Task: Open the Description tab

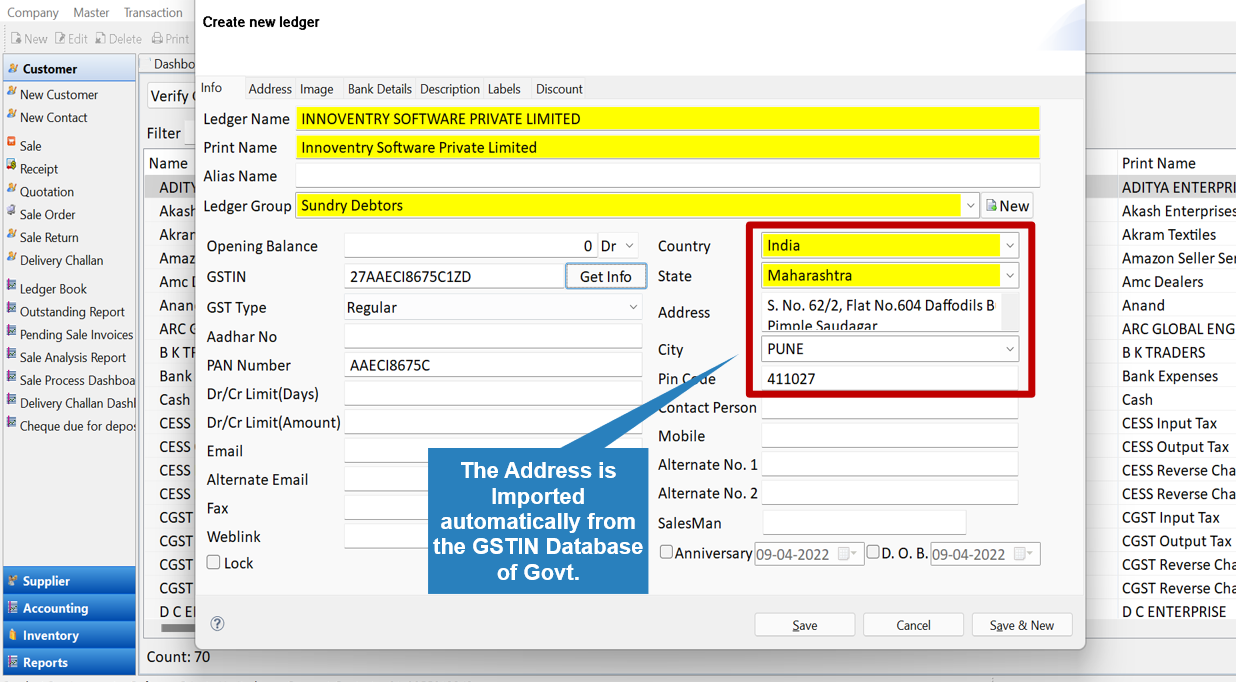Action: click(x=450, y=89)
